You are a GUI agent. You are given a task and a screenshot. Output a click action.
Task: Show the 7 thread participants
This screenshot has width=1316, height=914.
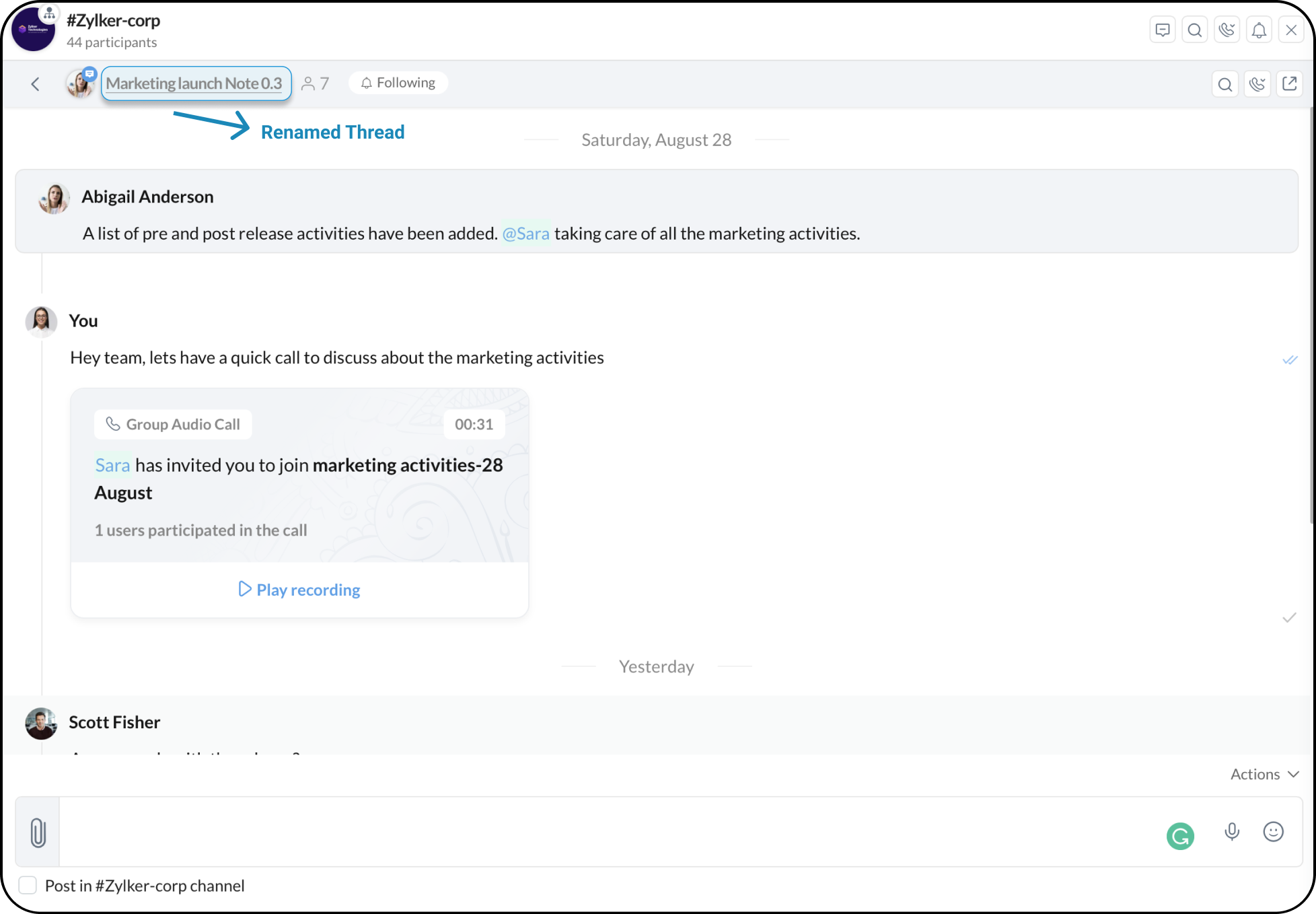[316, 83]
